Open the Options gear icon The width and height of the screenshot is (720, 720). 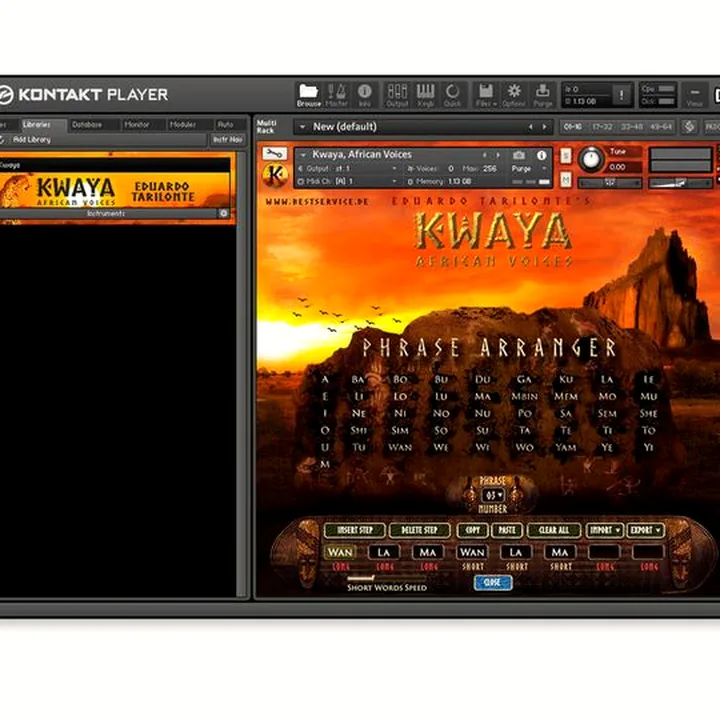[514, 95]
